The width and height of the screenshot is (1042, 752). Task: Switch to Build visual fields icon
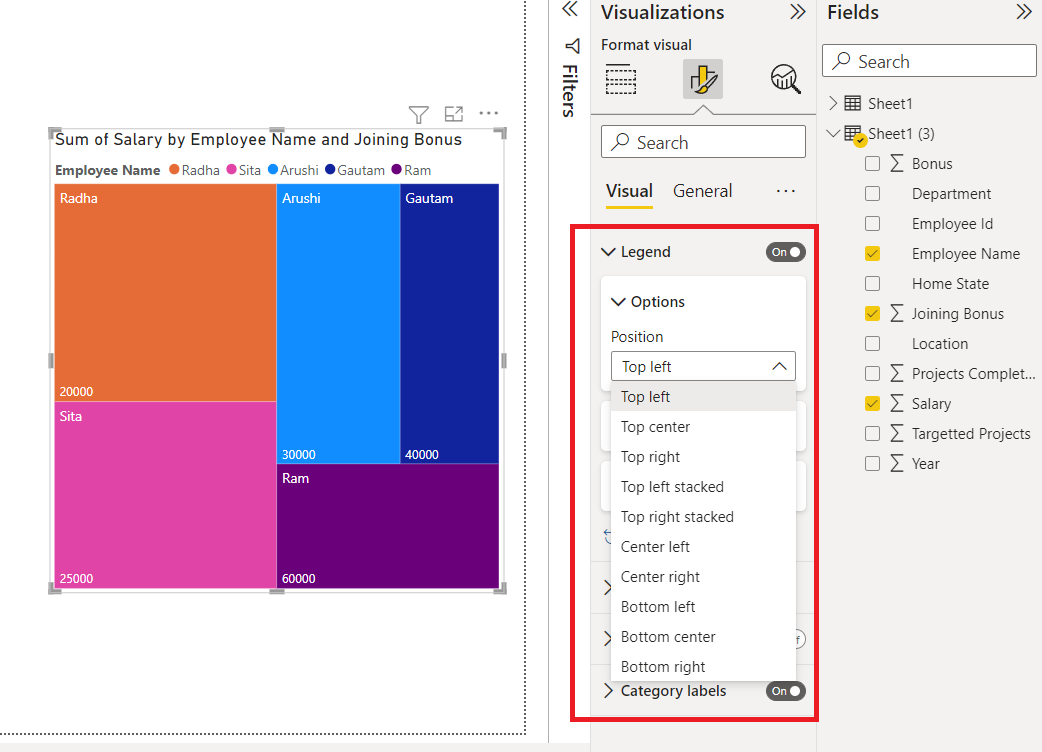621,79
